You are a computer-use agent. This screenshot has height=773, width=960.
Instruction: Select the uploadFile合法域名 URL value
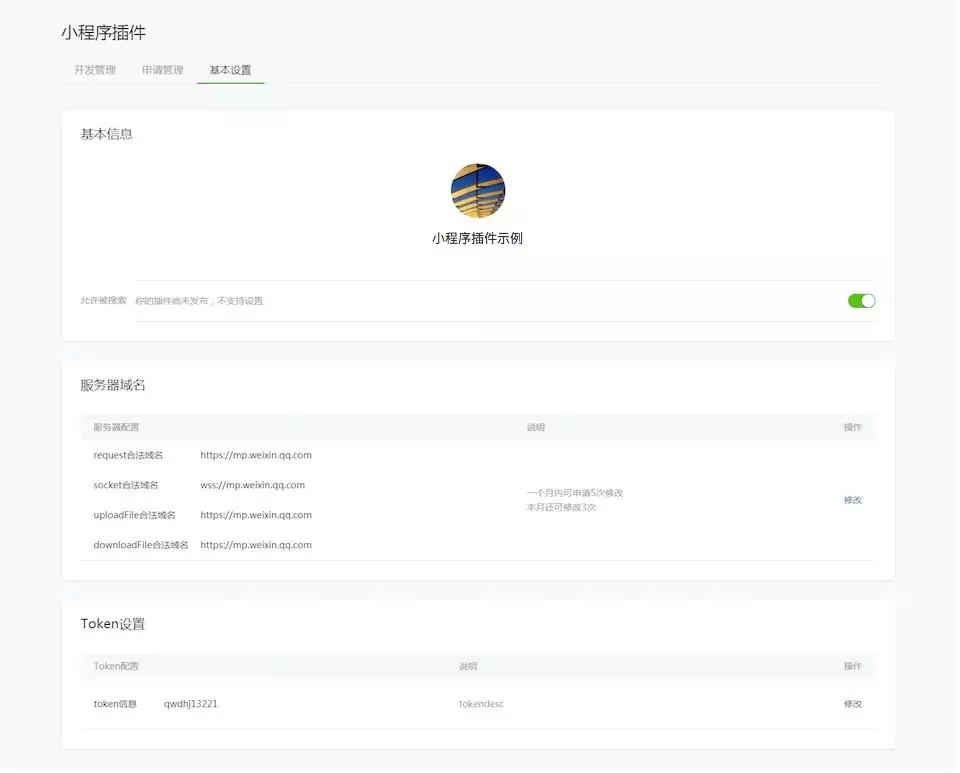[256, 515]
